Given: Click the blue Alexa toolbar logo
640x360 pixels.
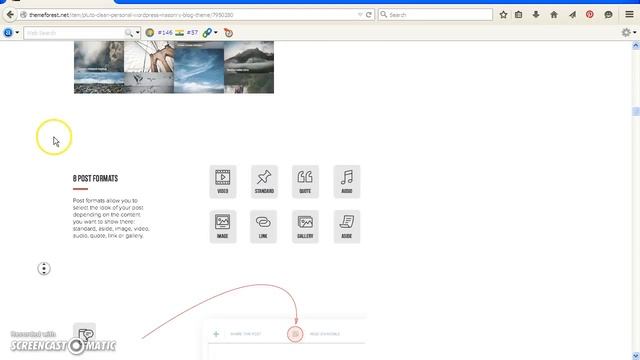Looking at the screenshot, I should 8,33.
